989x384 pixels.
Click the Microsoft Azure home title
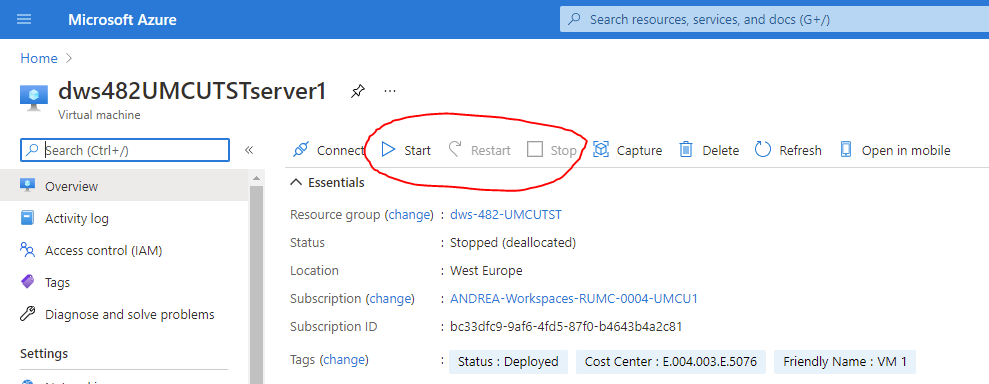[122, 20]
